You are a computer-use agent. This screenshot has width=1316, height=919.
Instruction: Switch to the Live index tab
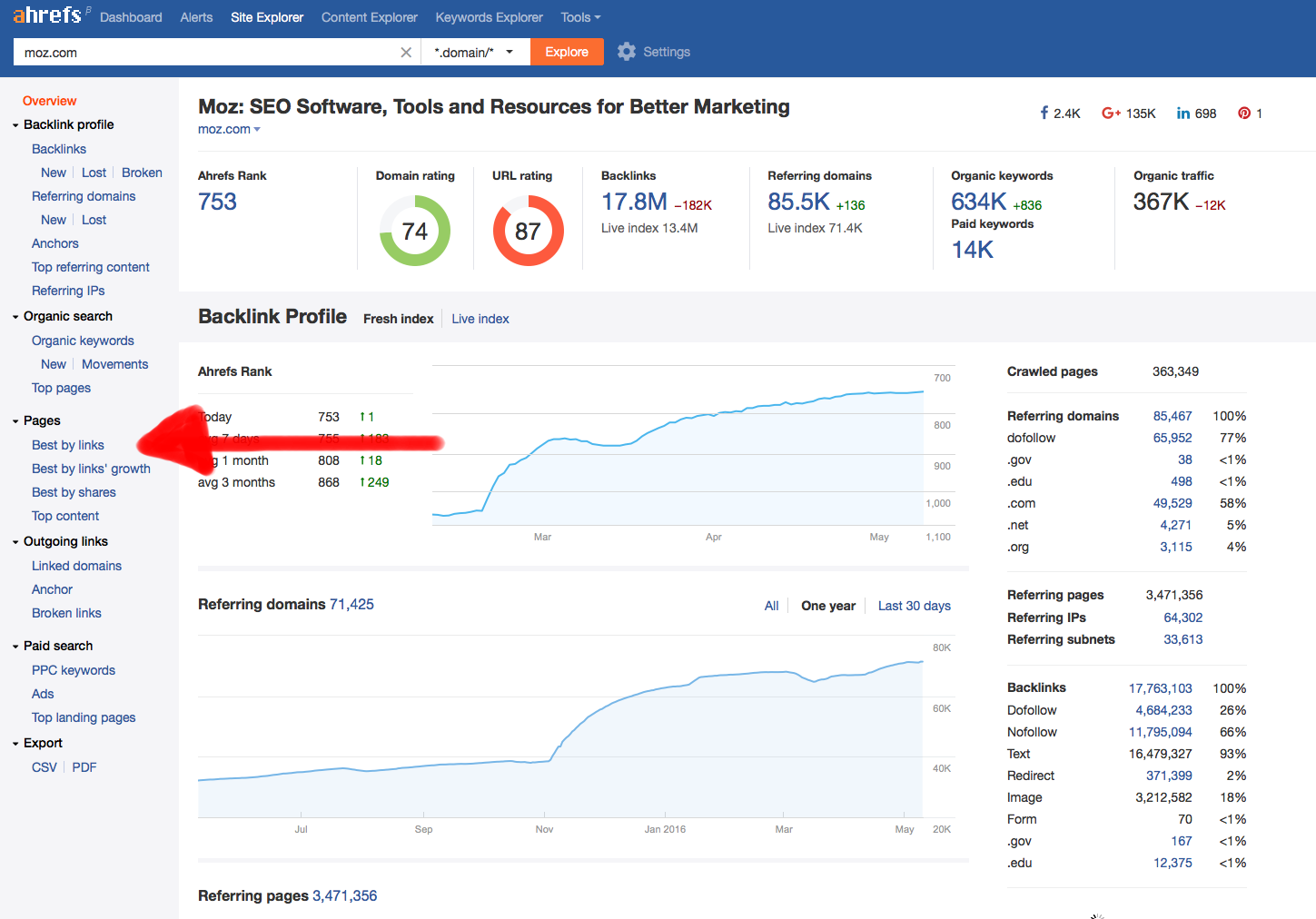pos(480,319)
